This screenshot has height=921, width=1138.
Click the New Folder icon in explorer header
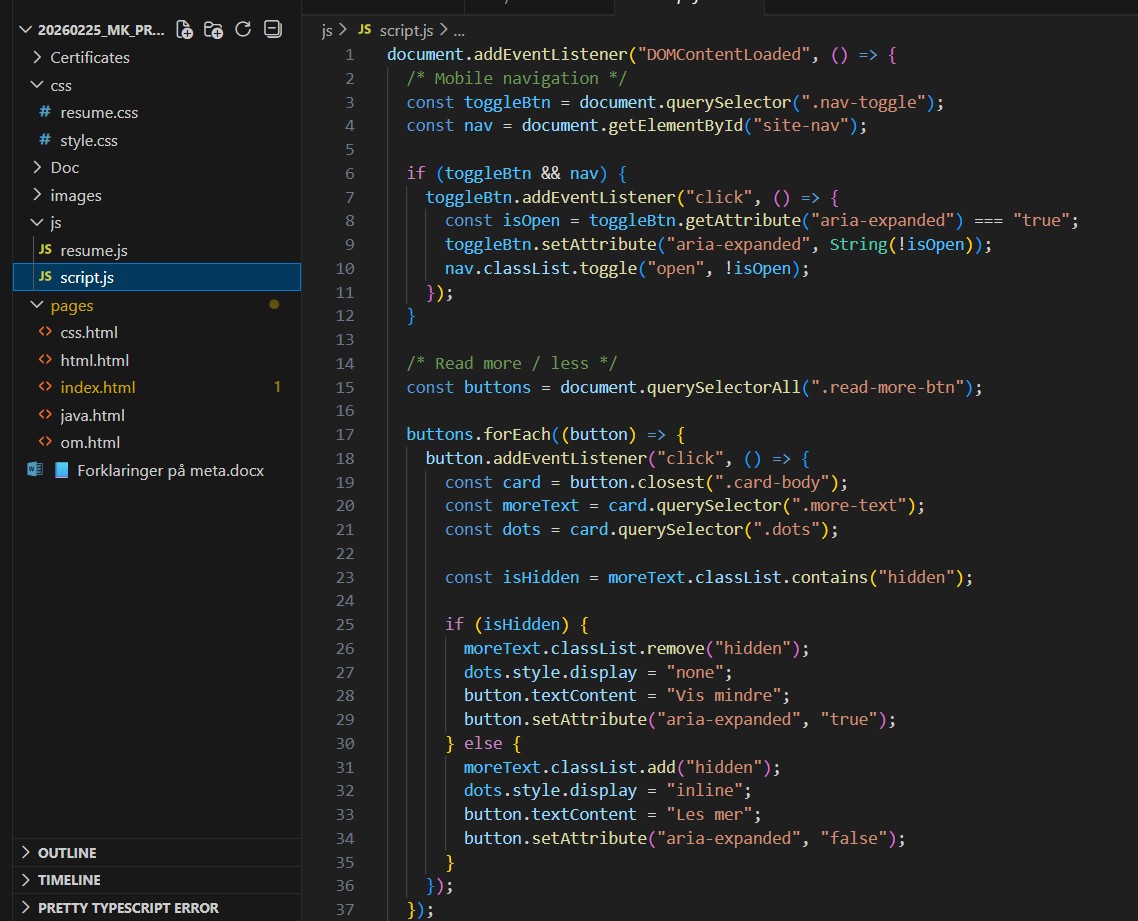point(213,30)
